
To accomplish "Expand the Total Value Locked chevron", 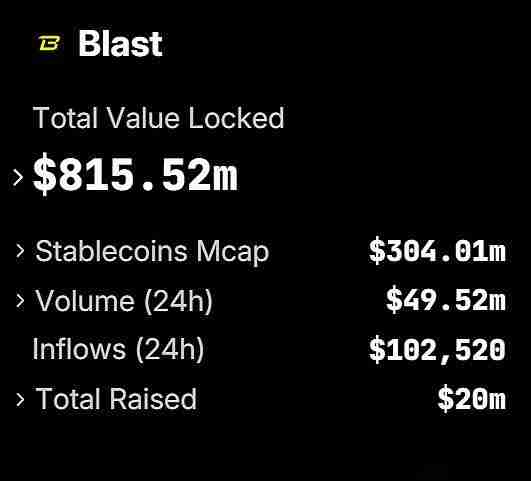I will (18, 177).
